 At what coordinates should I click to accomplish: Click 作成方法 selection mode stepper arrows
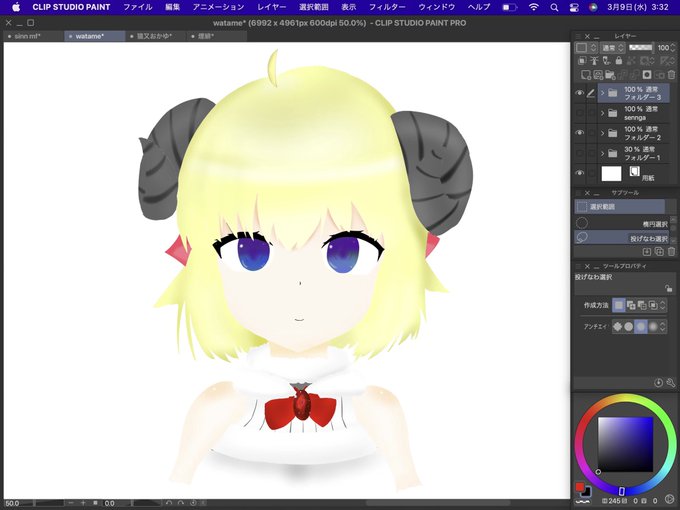coord(662,305)
